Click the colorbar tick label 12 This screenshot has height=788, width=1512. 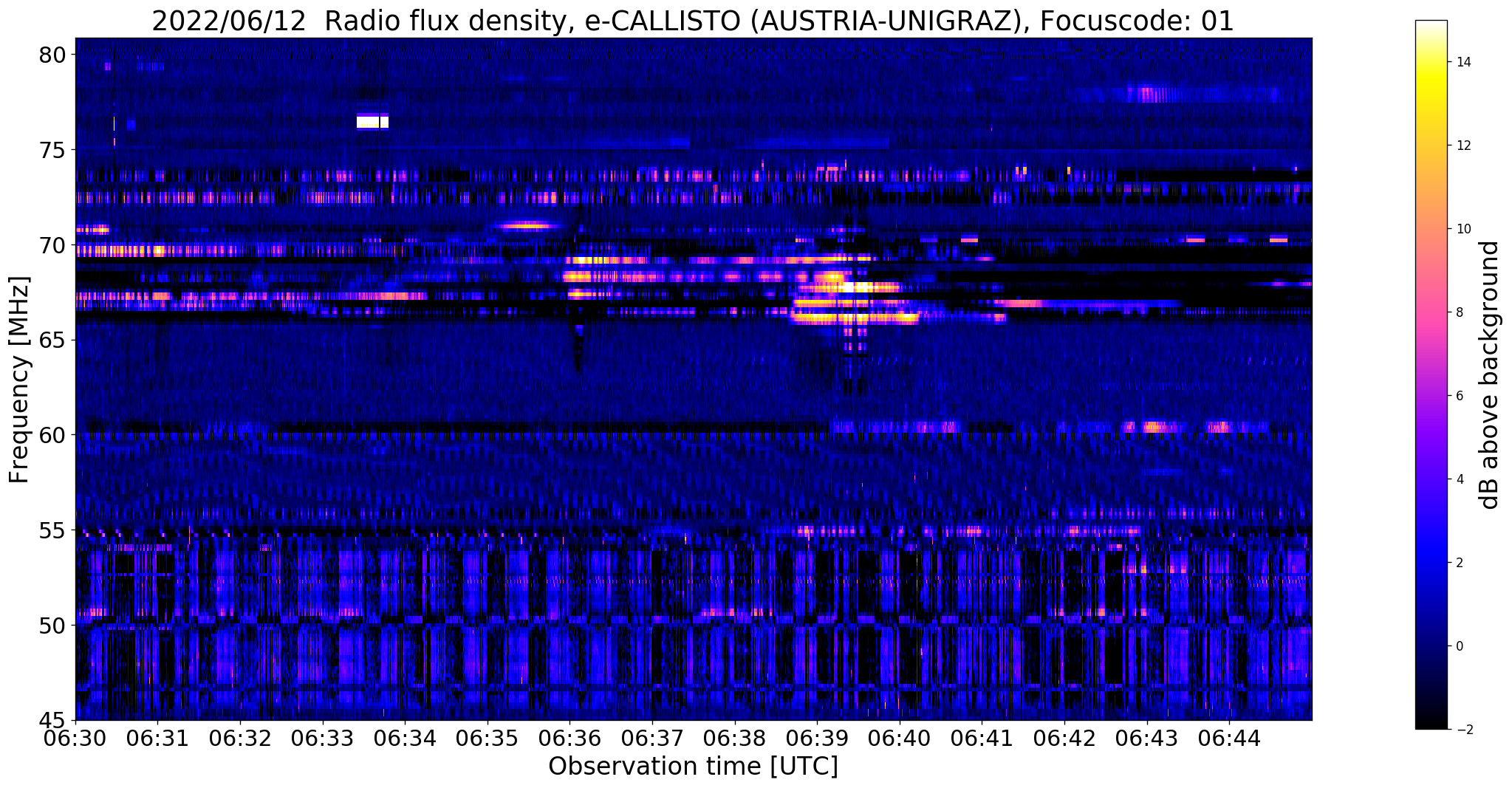coord(1463,145)
